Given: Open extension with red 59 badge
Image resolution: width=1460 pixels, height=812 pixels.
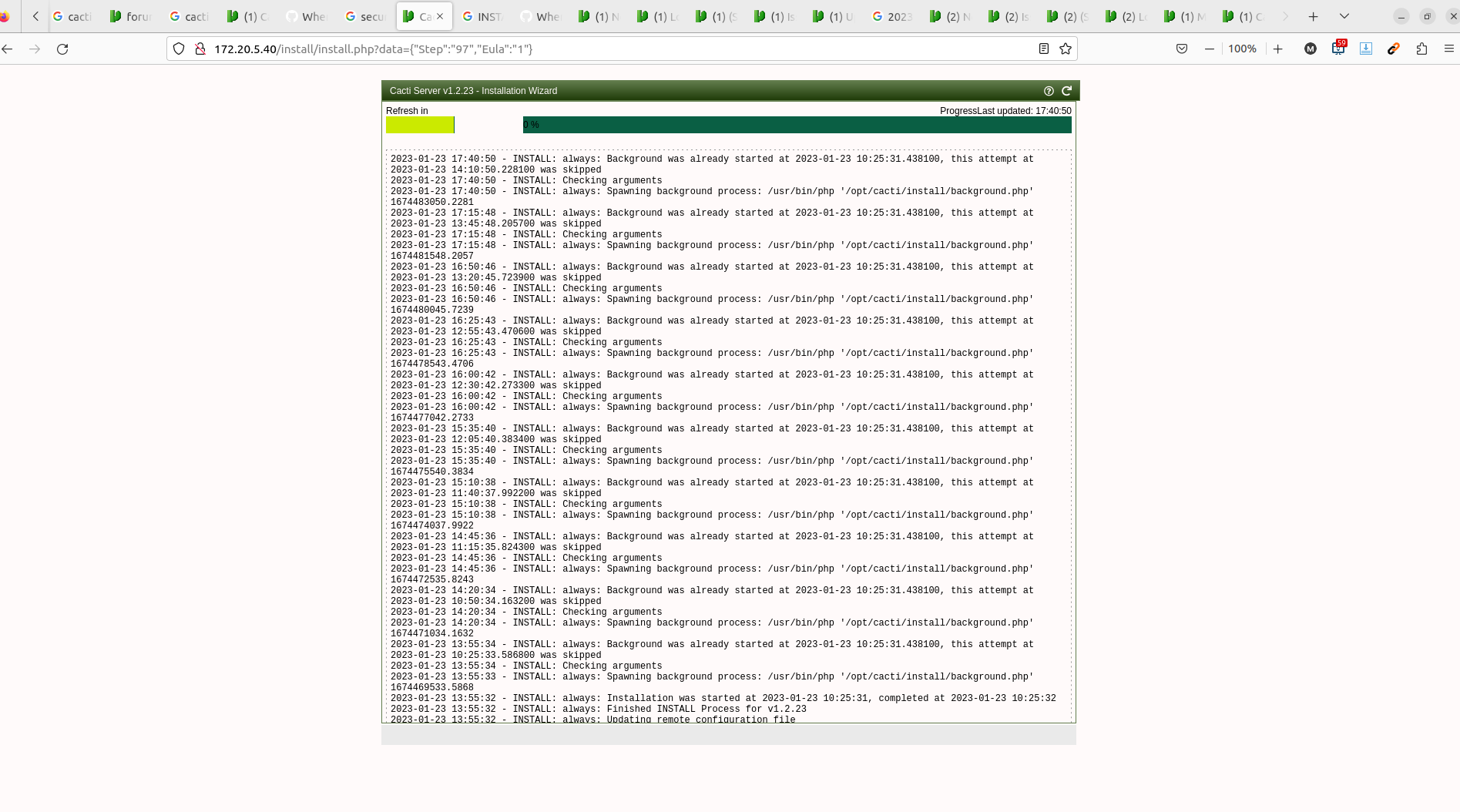Looking at the screenshot, I should click(x=1338, y=48).
